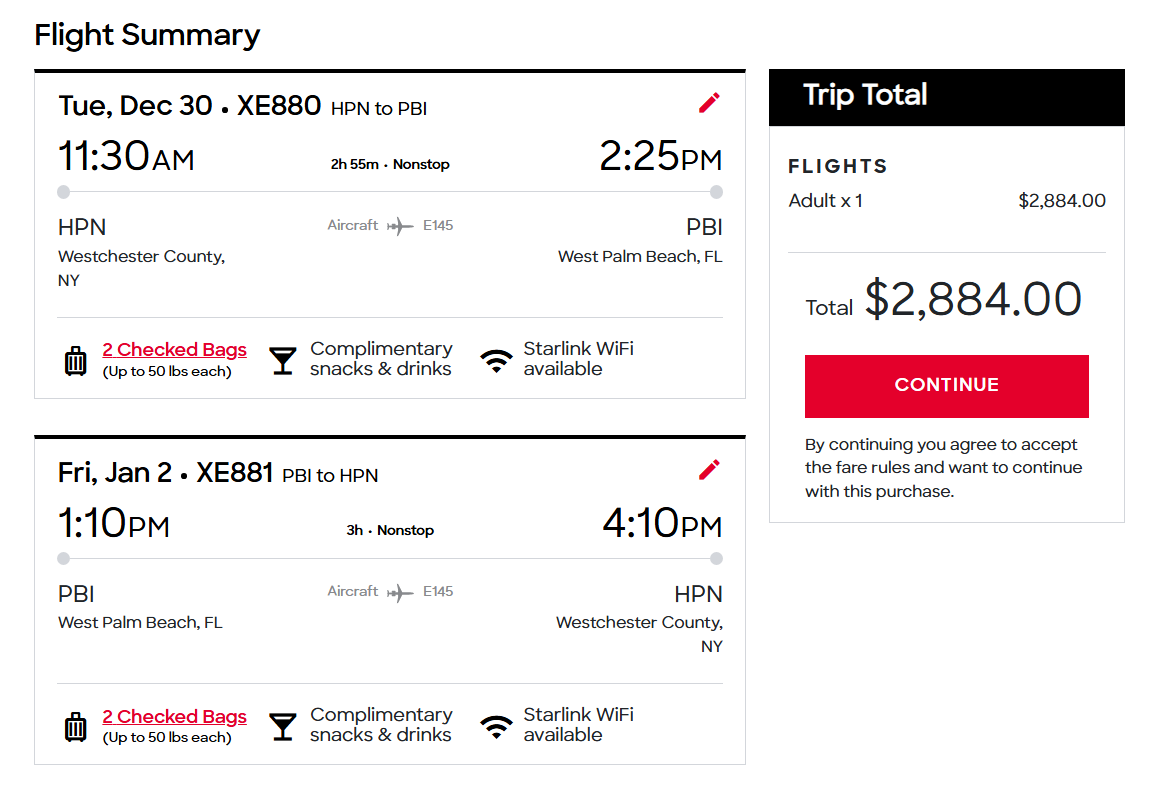Image resolution: width=1169 pixels, height=799 pixels.
Task: Click luggage icon in the XE881 card
Action: pyautogui.click(x=76, y=727)
